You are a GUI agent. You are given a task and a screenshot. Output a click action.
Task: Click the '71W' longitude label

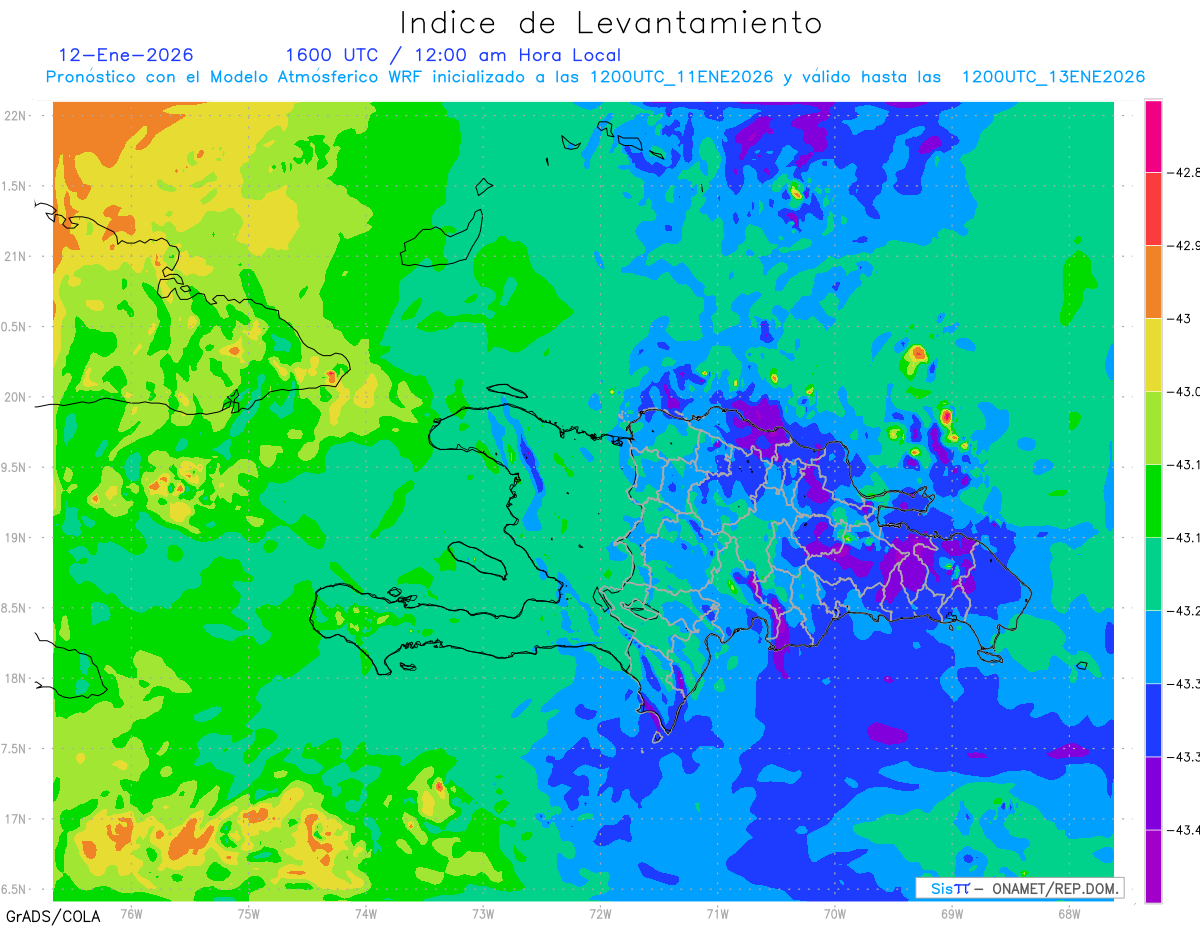tap(717, 913)
